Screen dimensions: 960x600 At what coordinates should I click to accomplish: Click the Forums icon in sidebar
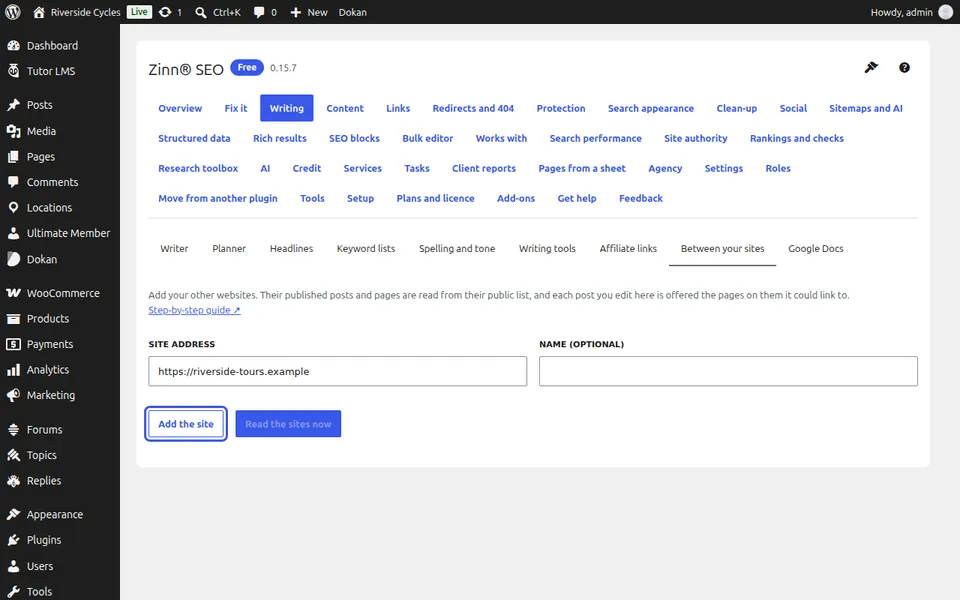pyautogui.click(x=13, y=430)
